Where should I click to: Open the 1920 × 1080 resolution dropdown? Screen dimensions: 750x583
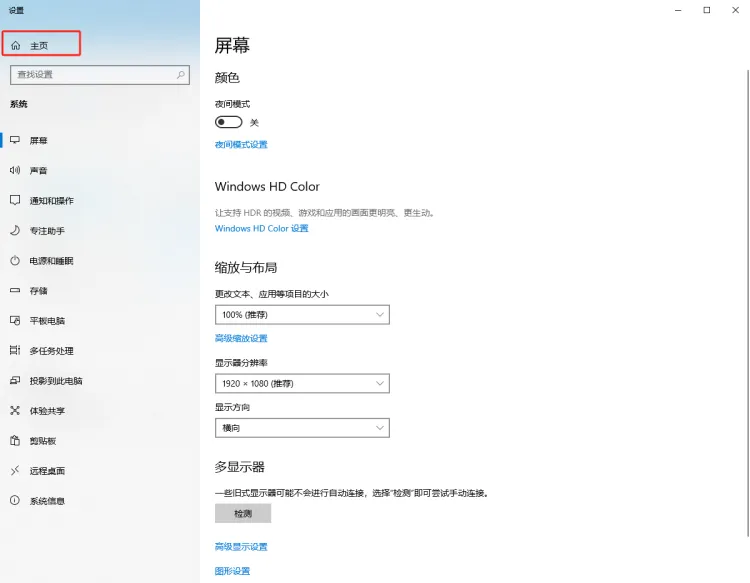point(302,384)
